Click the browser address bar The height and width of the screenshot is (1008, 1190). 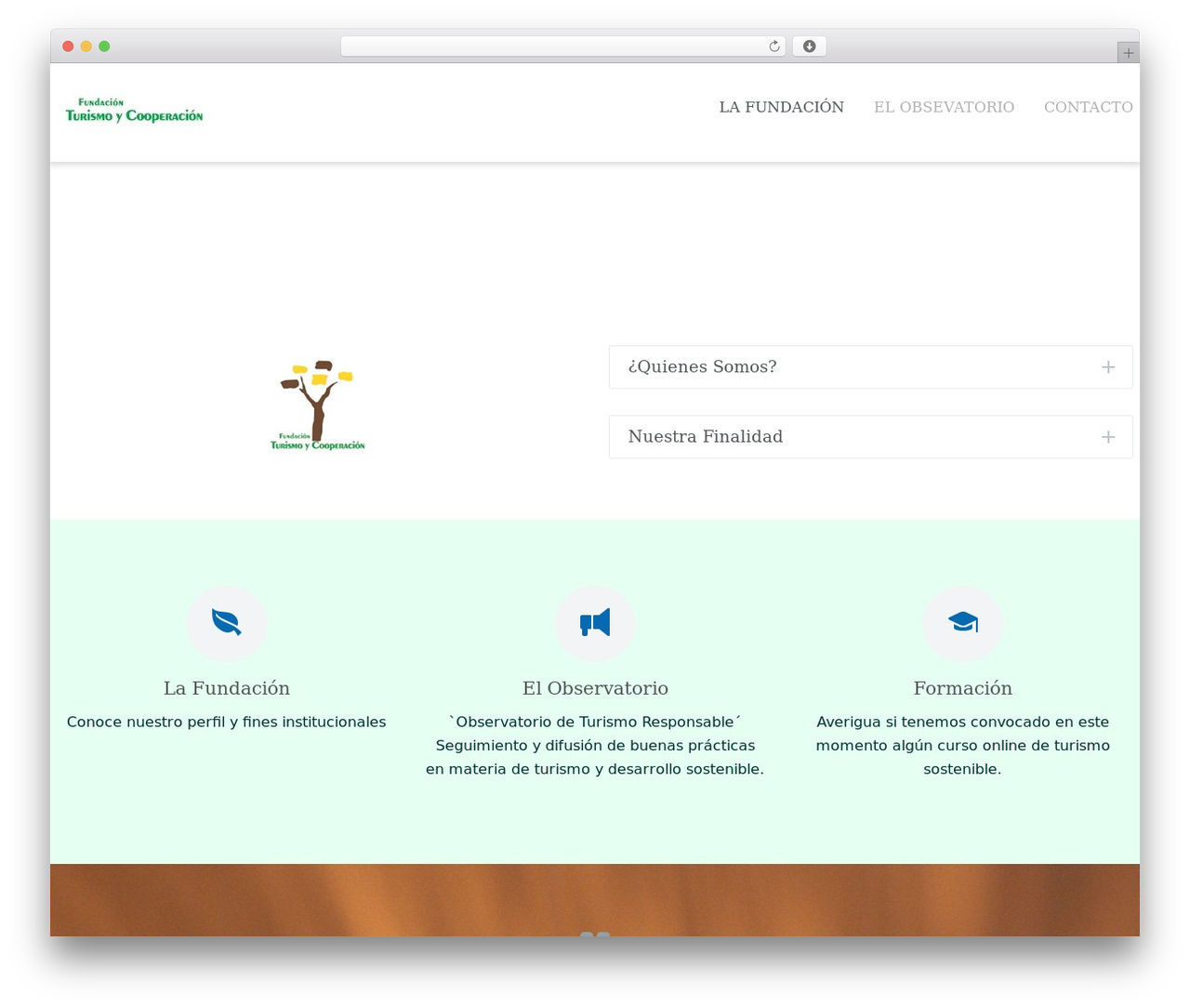(562, 46)
